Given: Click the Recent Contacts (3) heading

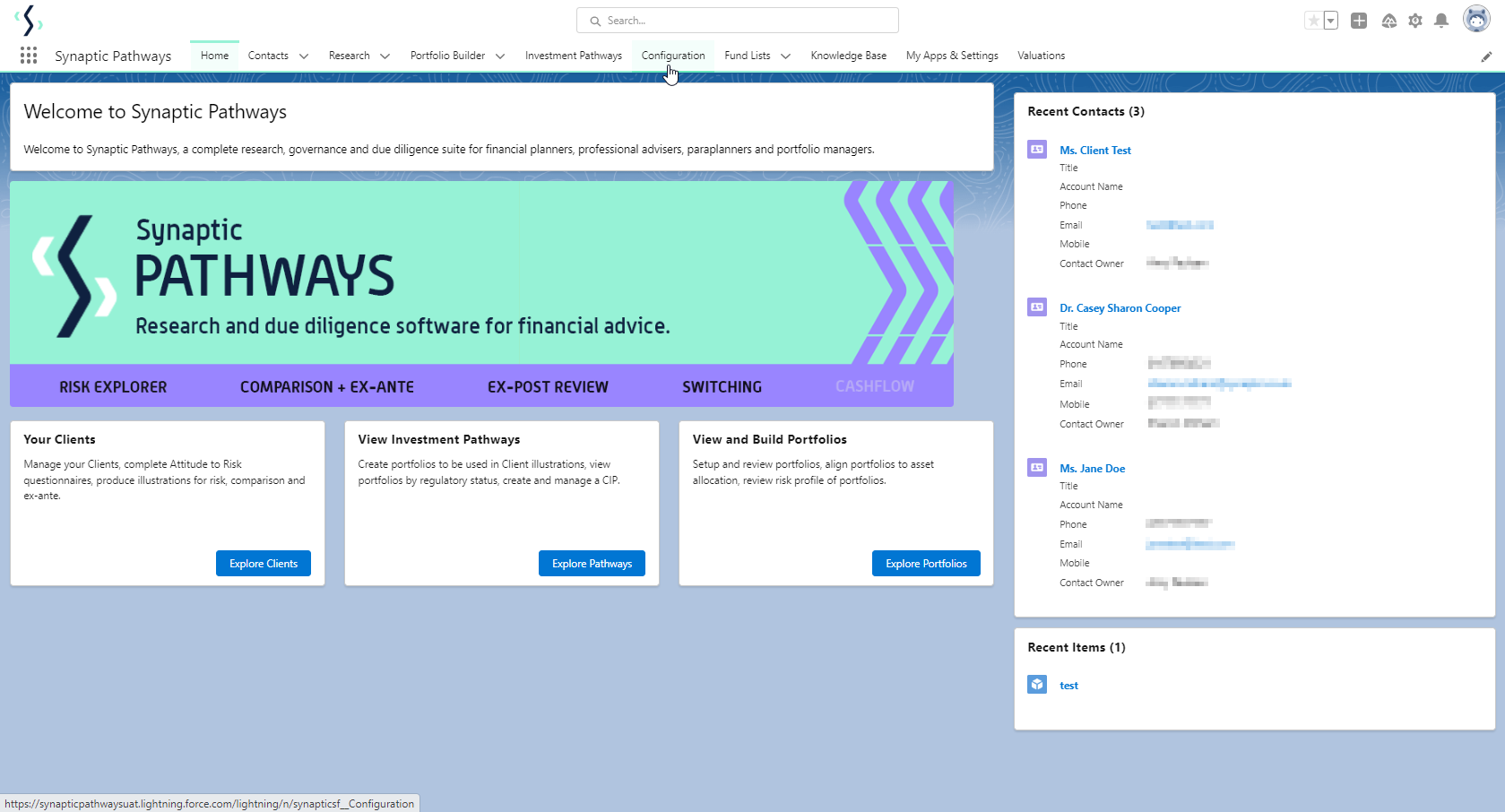Looking at the screenshot, I should click(x=1086, y=111).
